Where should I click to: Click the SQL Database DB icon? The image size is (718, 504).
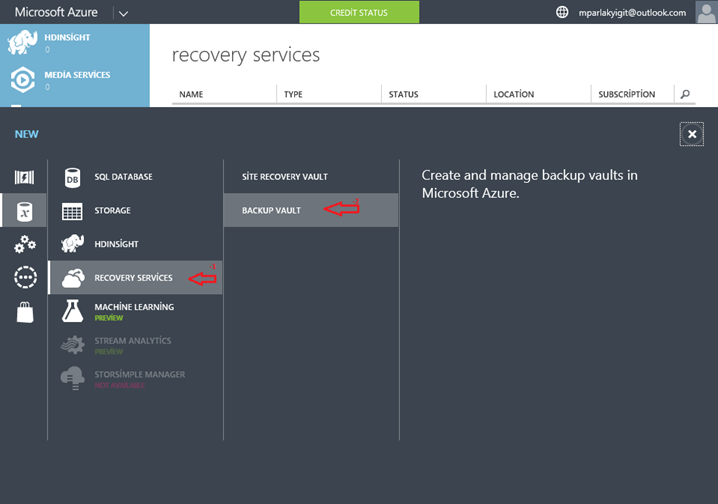click(72, 178)
